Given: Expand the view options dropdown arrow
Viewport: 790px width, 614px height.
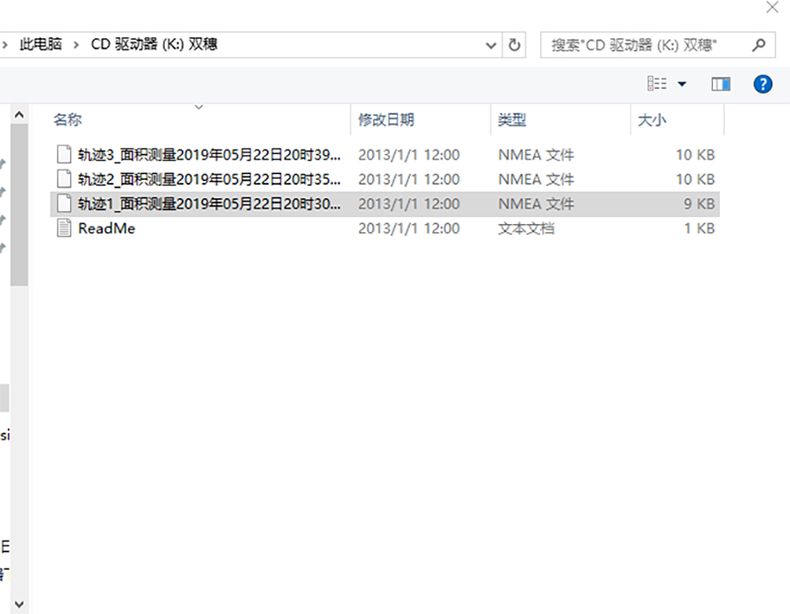Looking at the screenshot, I should click(682, 84).
